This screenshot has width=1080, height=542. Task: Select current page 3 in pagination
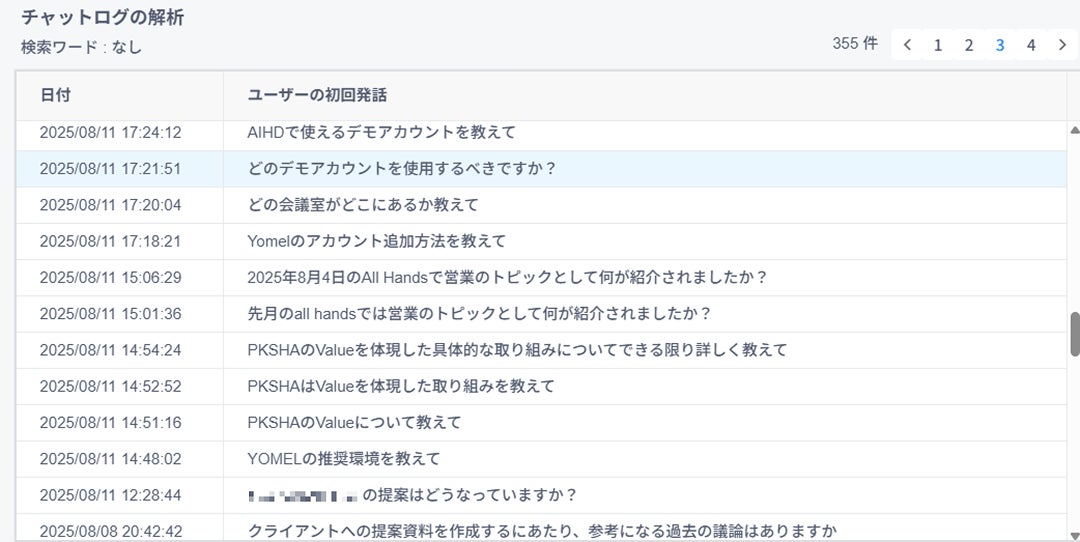[1000, 45]
